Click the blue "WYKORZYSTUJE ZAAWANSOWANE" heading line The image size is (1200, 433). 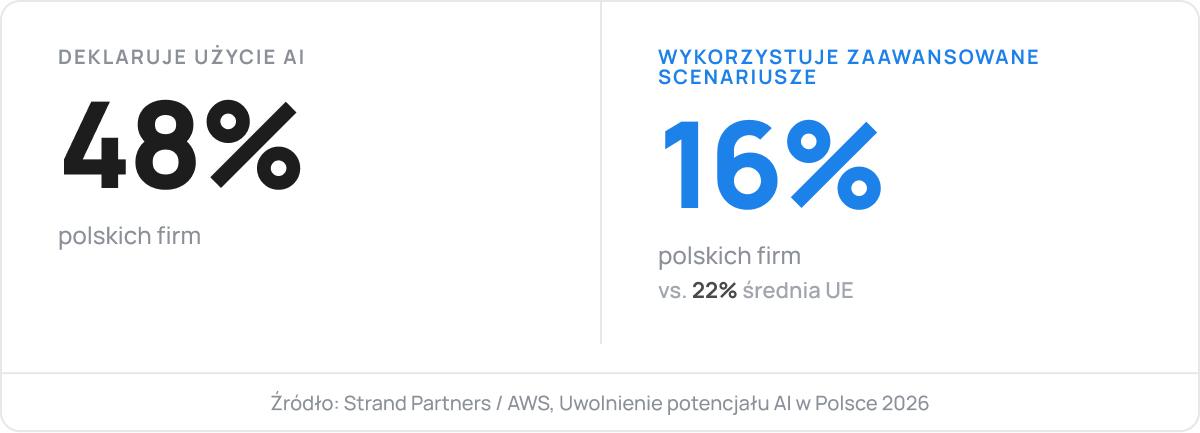849,56
